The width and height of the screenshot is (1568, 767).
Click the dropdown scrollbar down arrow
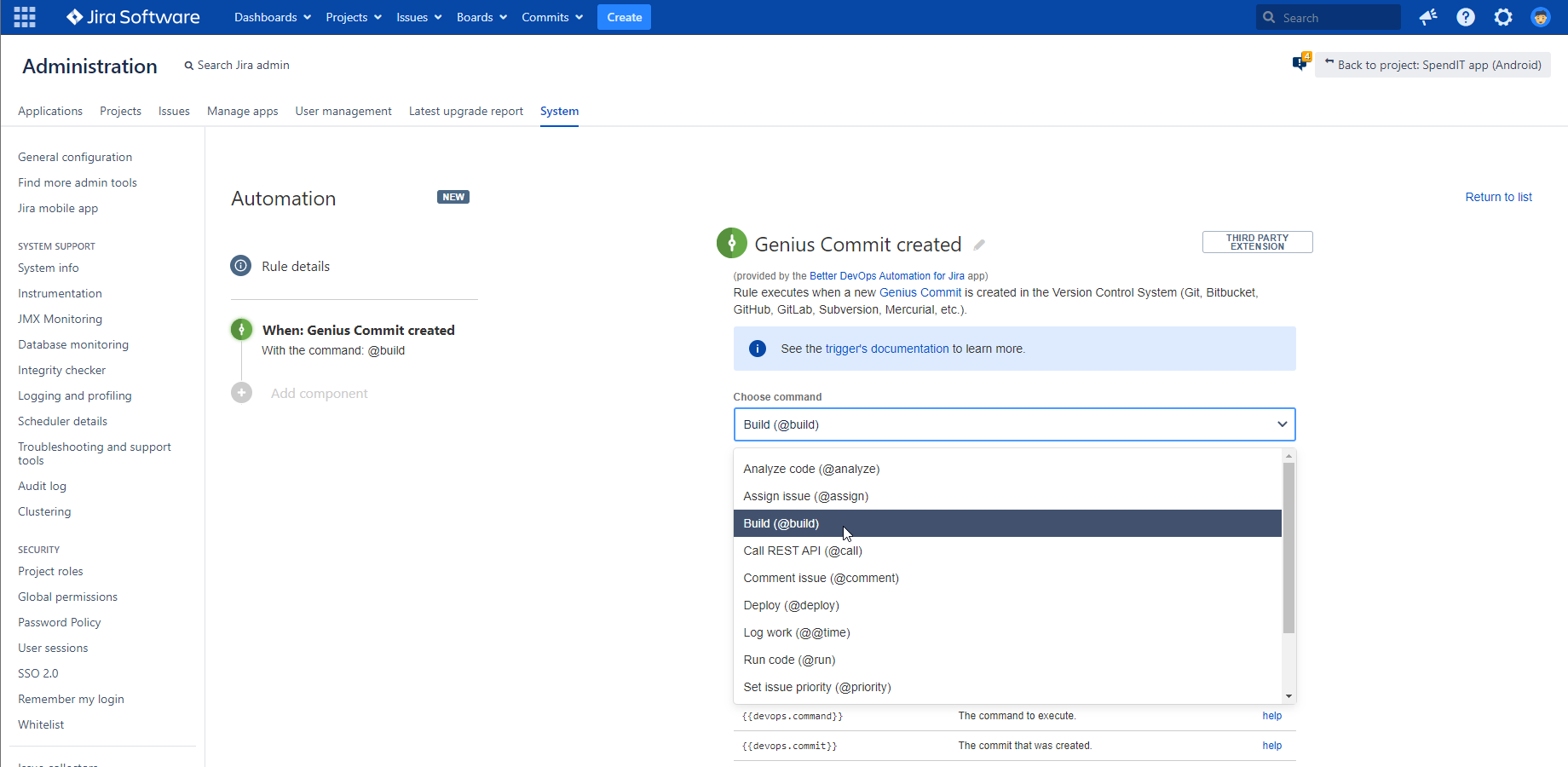[x=1288, y=696]
